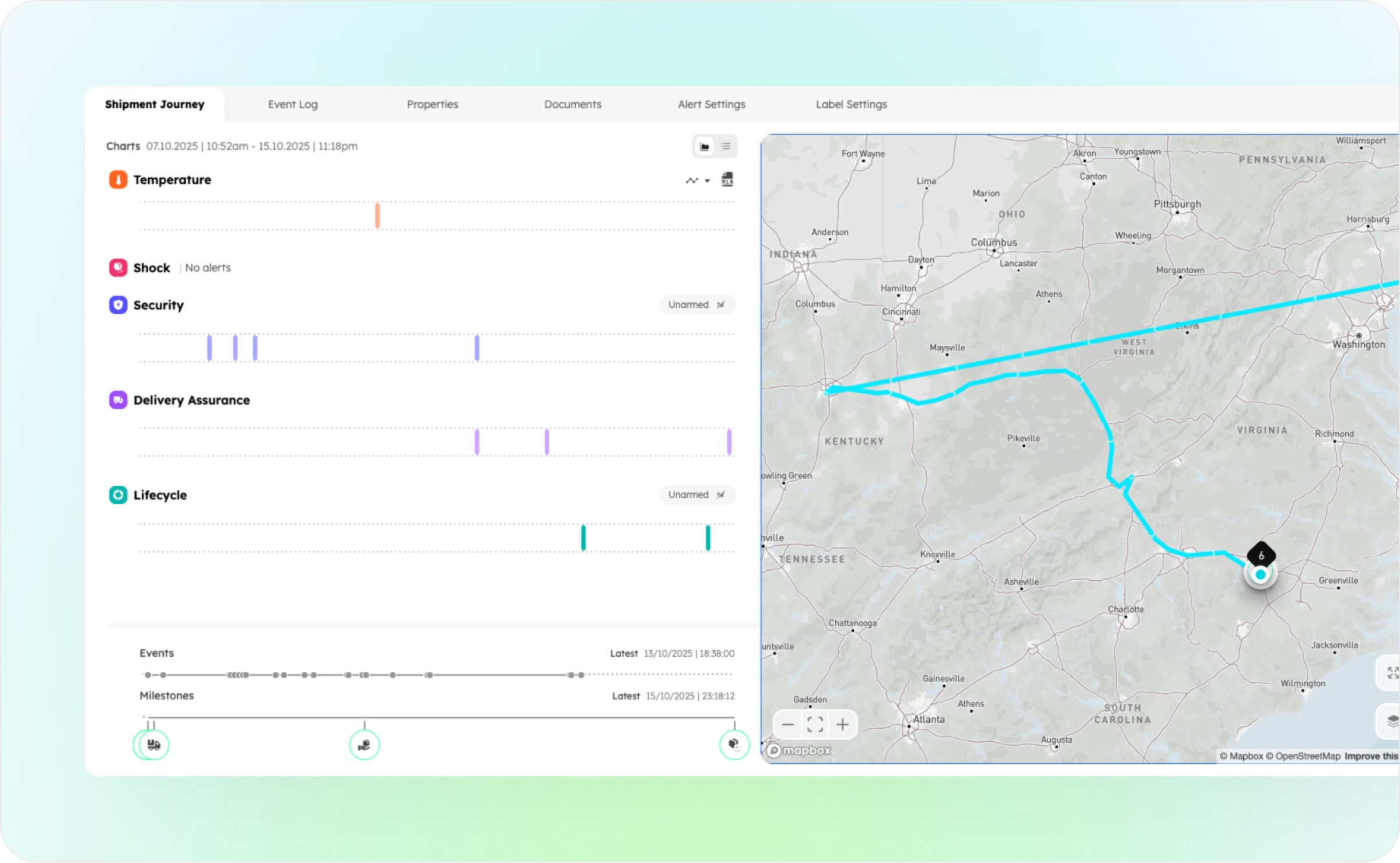Open the Event Log tab
Viewport: 1400px width, 863px height.
293,104
